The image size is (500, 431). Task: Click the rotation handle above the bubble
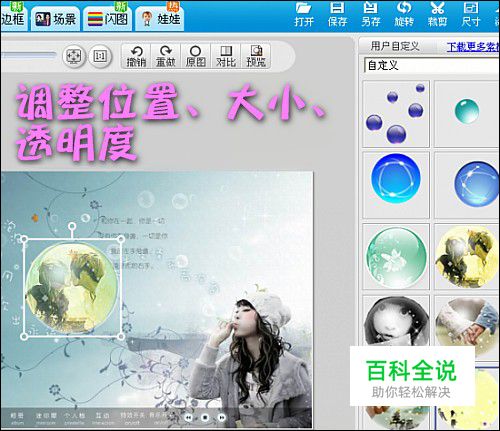pyautogui.click(x=72, y=227)
